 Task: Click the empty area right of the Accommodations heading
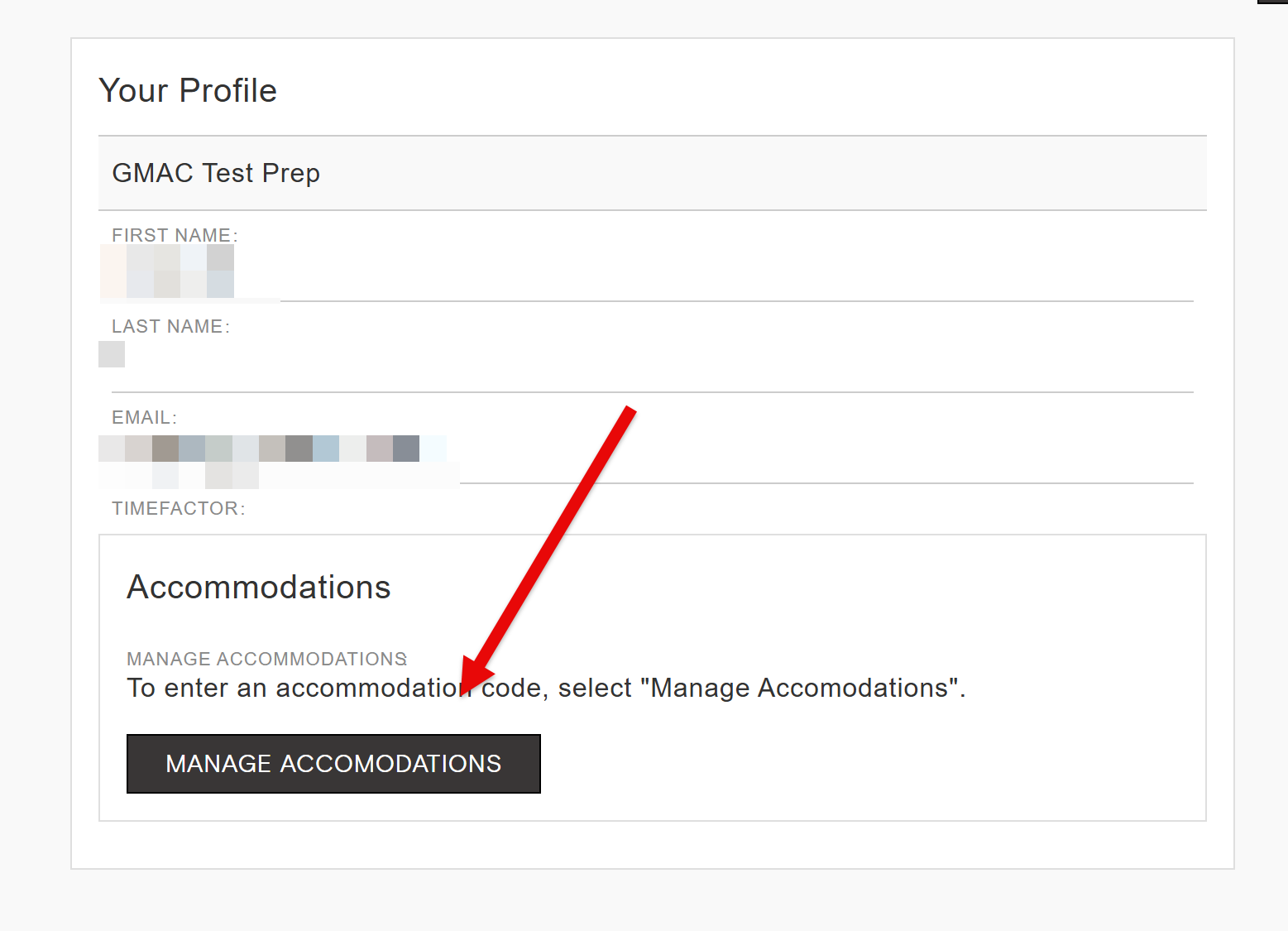[x=745, y=587]
